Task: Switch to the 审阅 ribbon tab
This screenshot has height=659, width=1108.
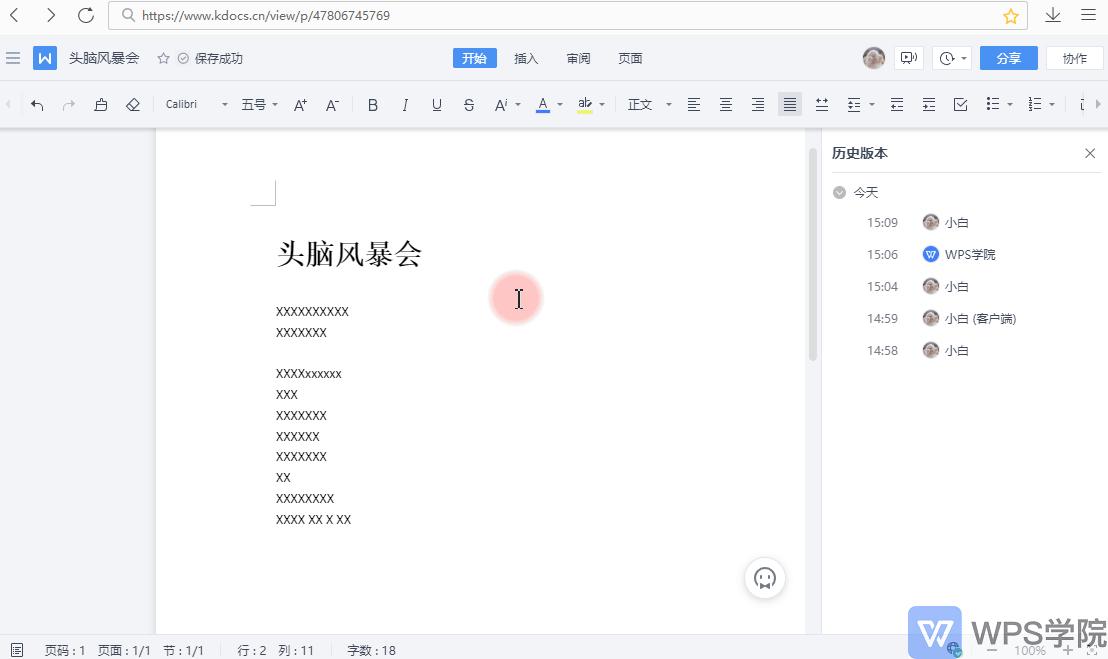Action: click(x=578, y=58)
